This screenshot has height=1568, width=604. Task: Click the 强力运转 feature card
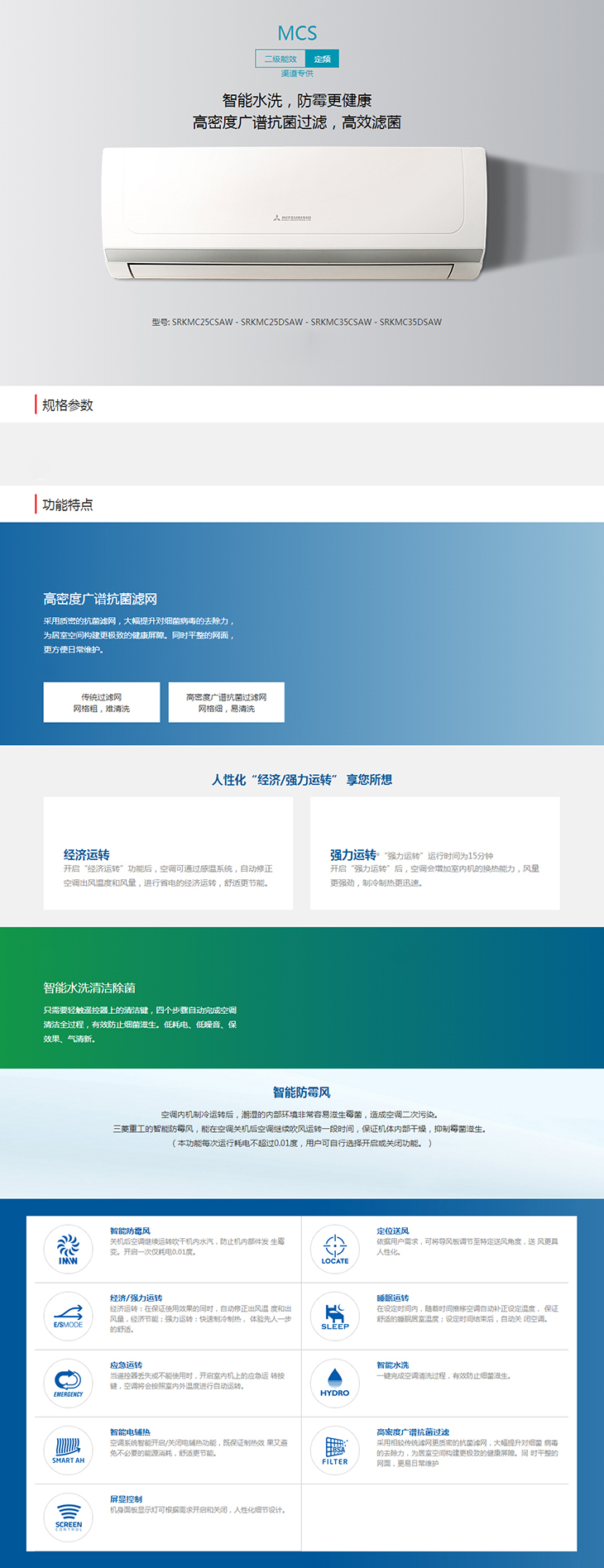point(434,853)
